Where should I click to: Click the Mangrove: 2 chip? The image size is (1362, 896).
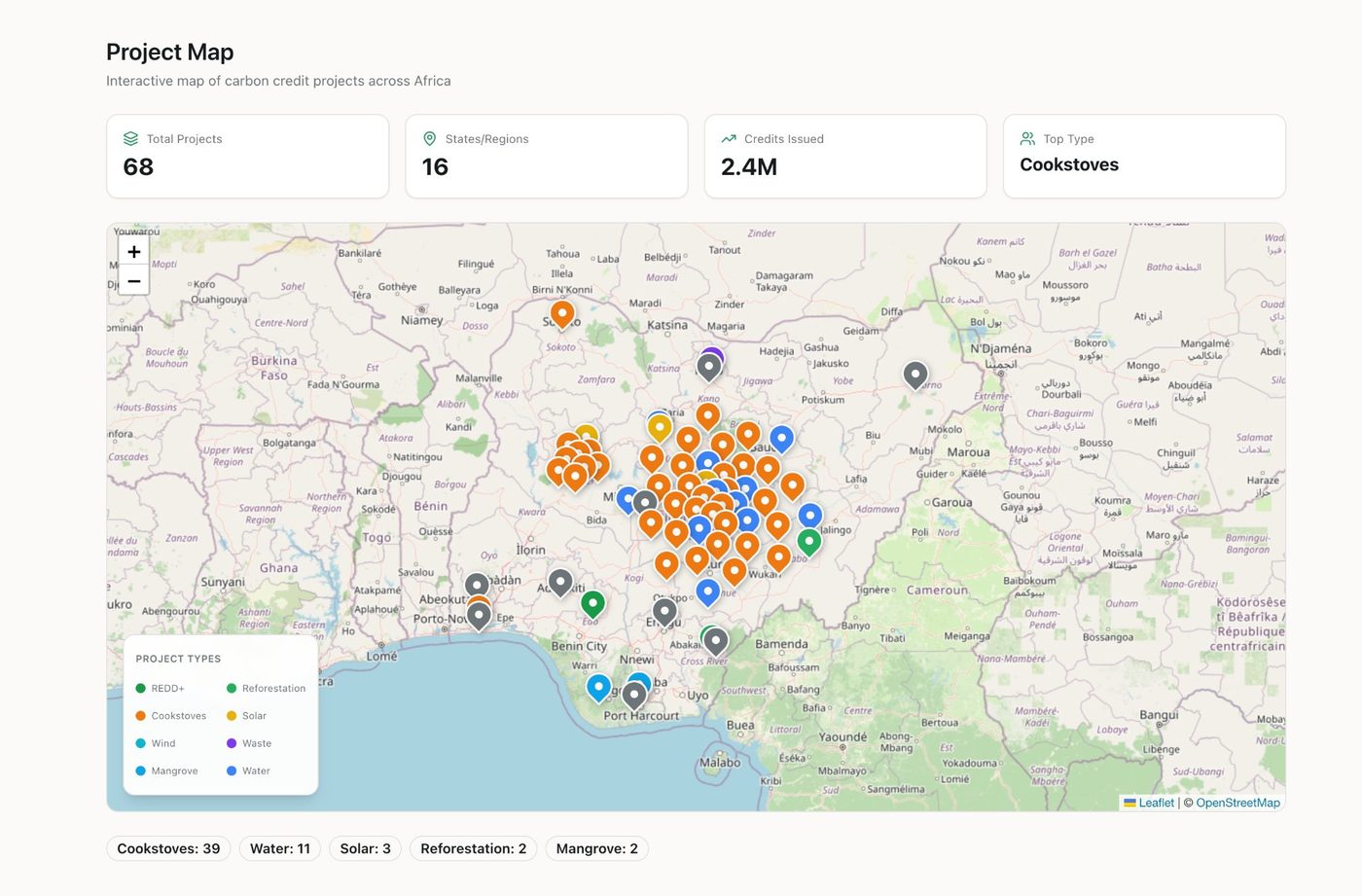click(597, 849)
